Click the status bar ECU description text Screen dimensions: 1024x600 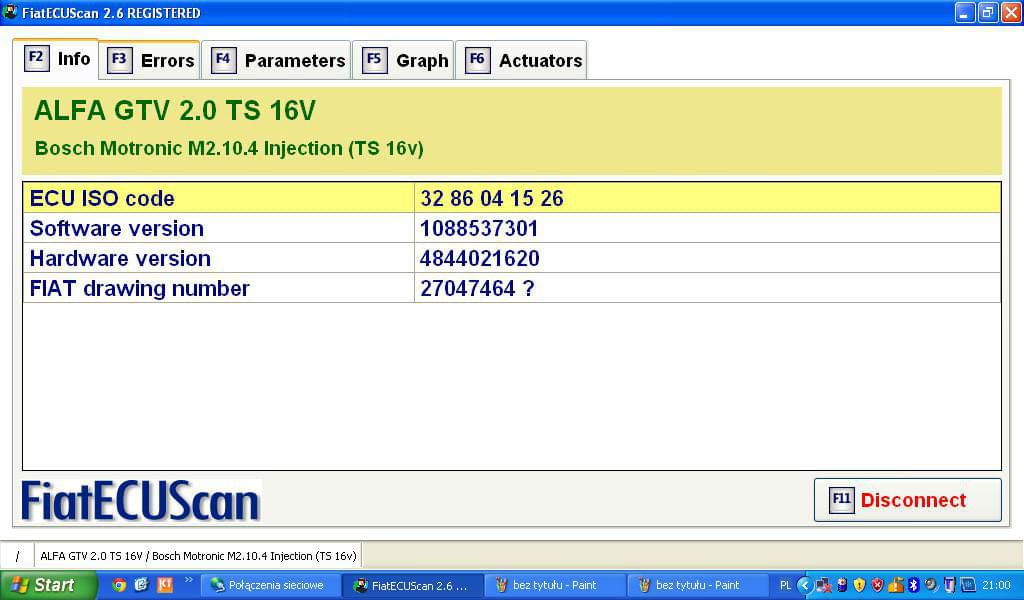click(199, 556)
